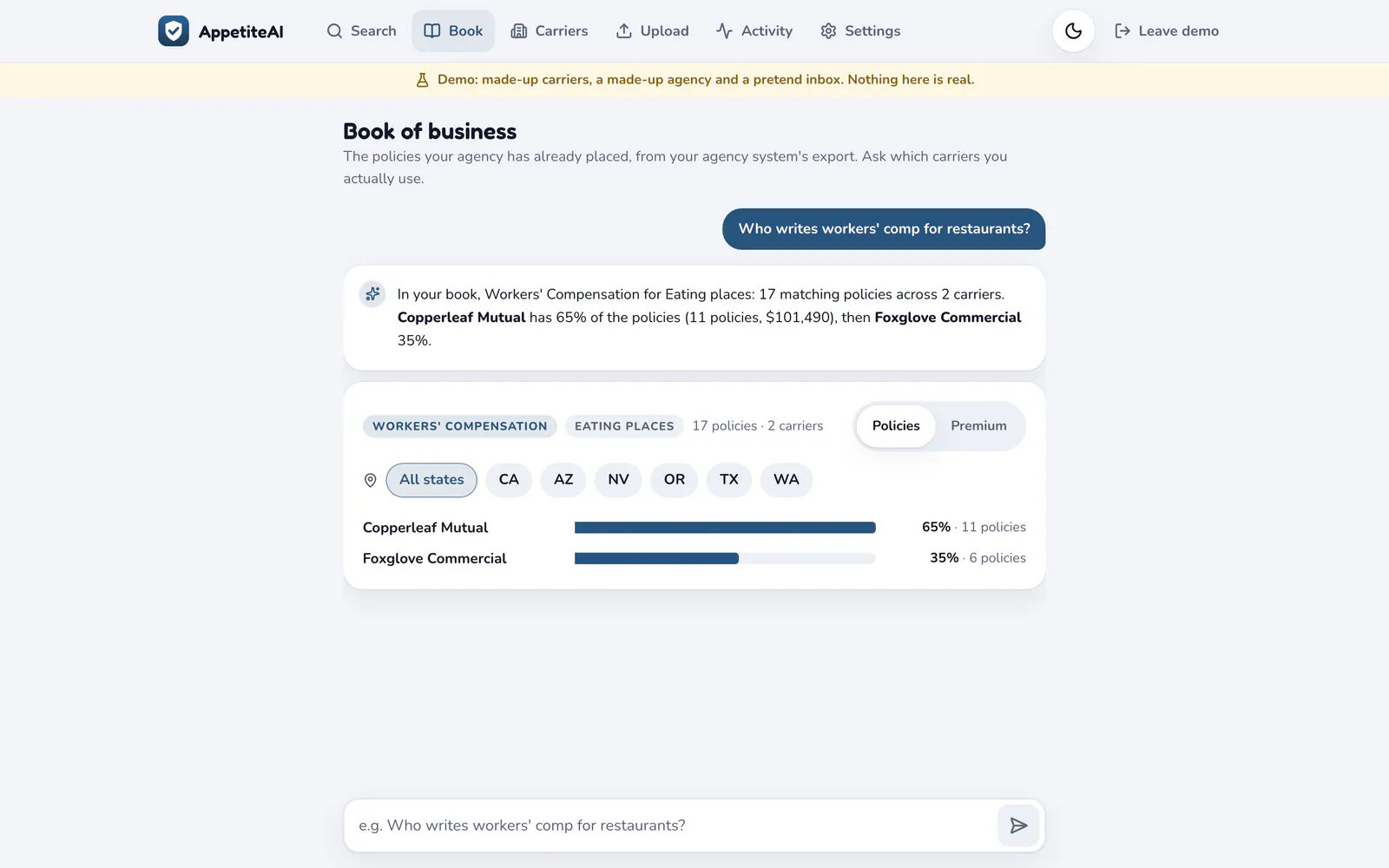Open the Upload page
The image size is (1389, 868).
653,31
